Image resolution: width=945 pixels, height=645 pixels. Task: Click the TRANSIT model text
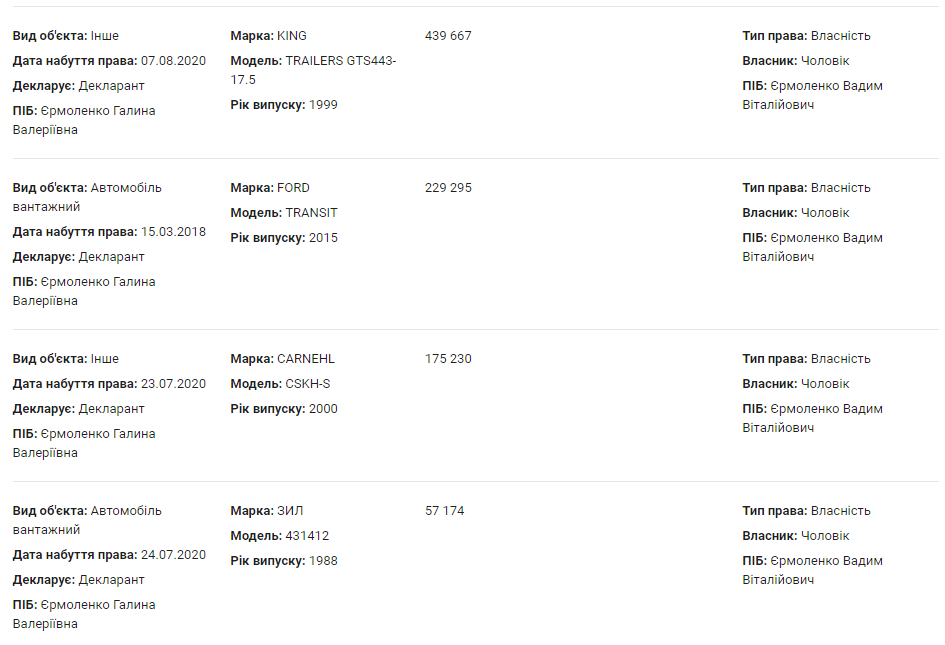coord(311,213)
